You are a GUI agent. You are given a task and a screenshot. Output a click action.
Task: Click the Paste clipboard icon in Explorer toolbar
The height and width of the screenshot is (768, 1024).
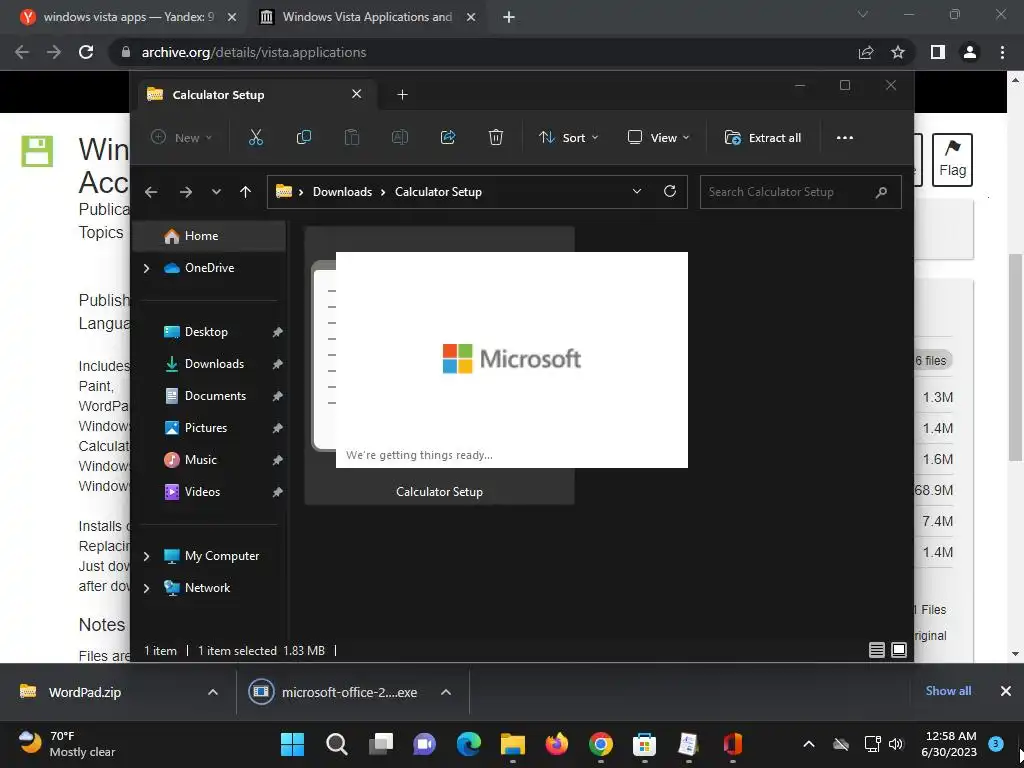coord(351,137)
